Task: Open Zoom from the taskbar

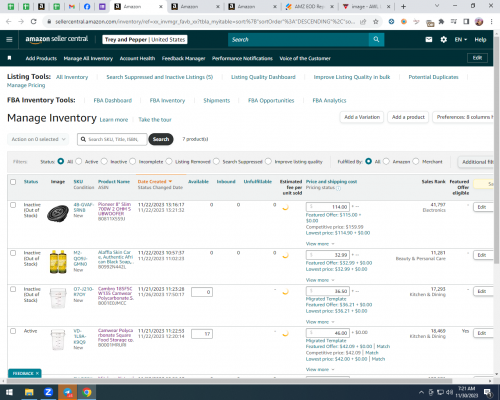Action: 48,392
